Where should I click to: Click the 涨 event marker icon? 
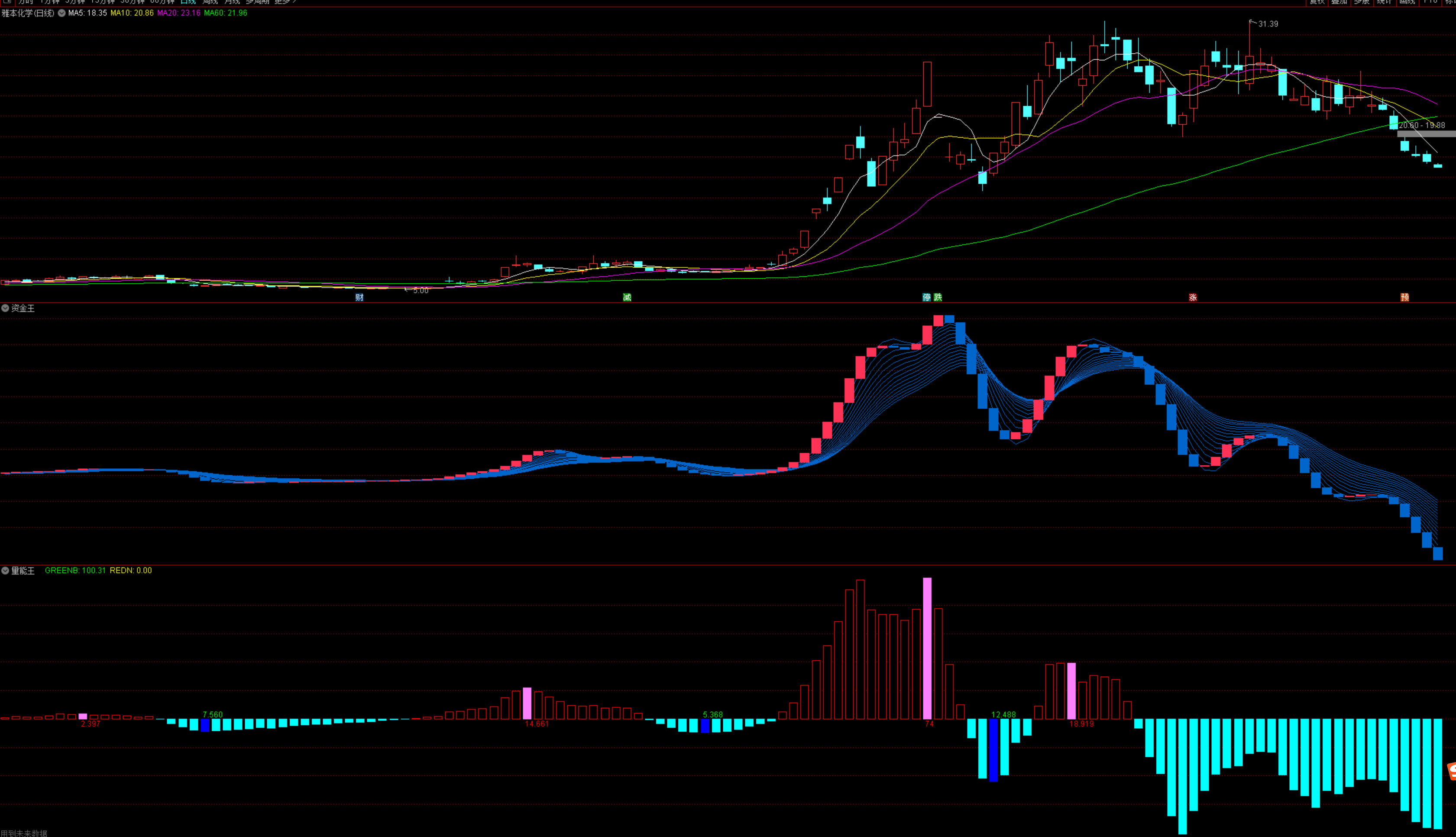point(1193,297)
